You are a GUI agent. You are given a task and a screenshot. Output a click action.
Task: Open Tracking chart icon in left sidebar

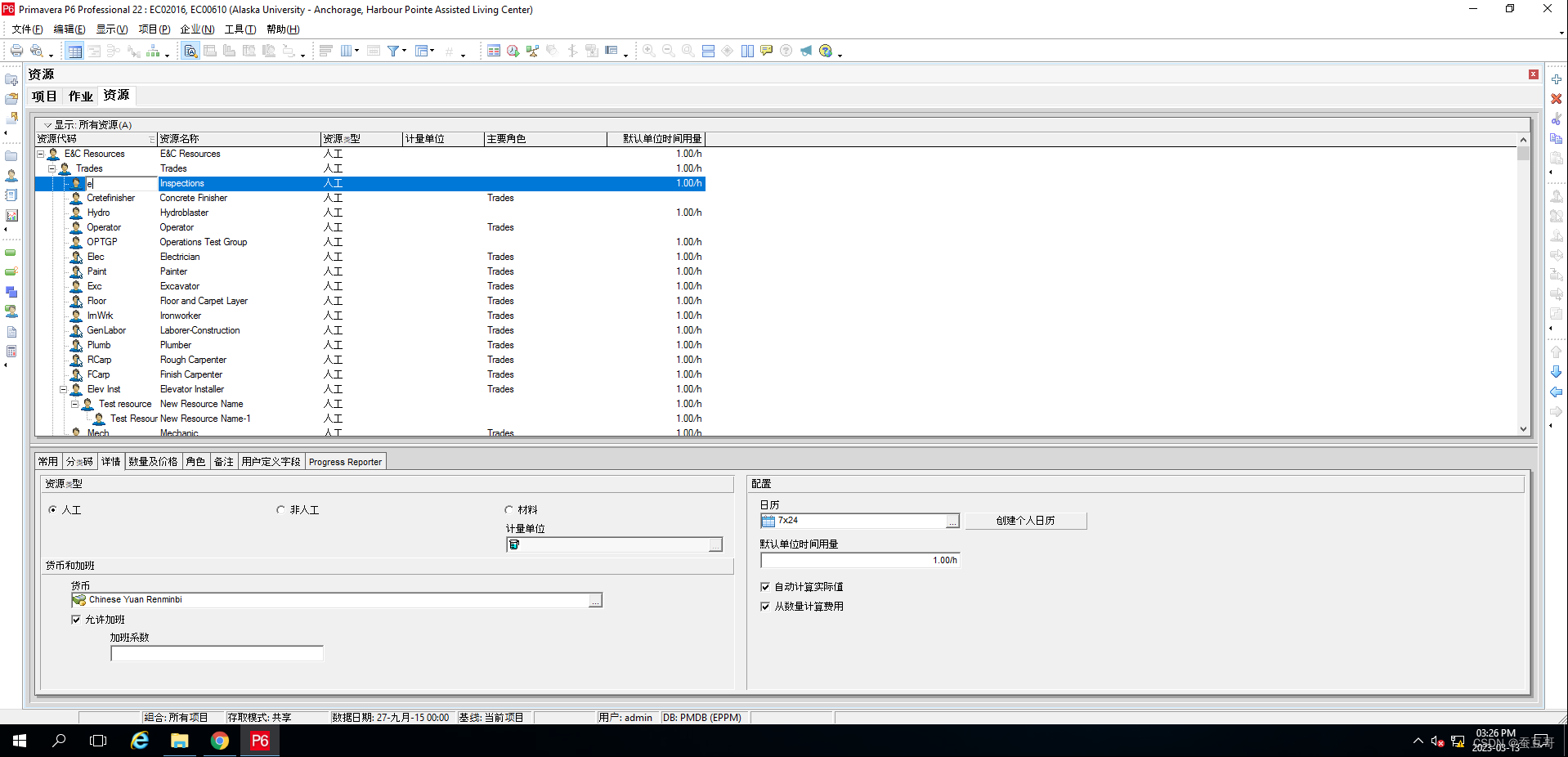(x=11, y=215)
